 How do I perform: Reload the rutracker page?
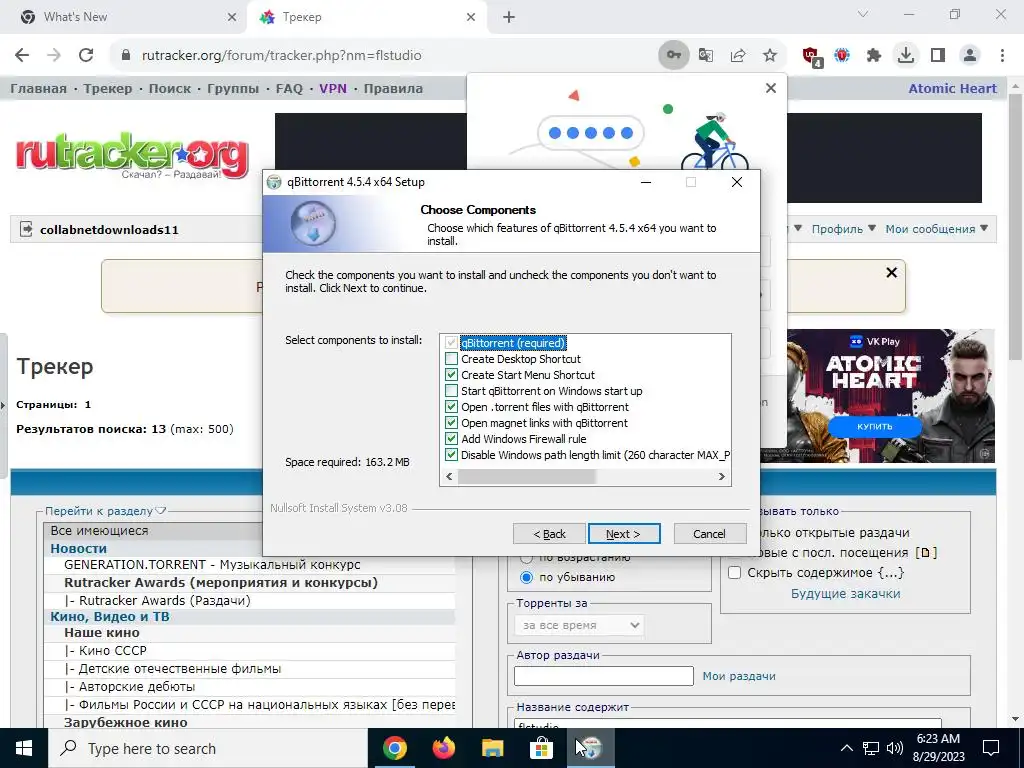[86, 56]
